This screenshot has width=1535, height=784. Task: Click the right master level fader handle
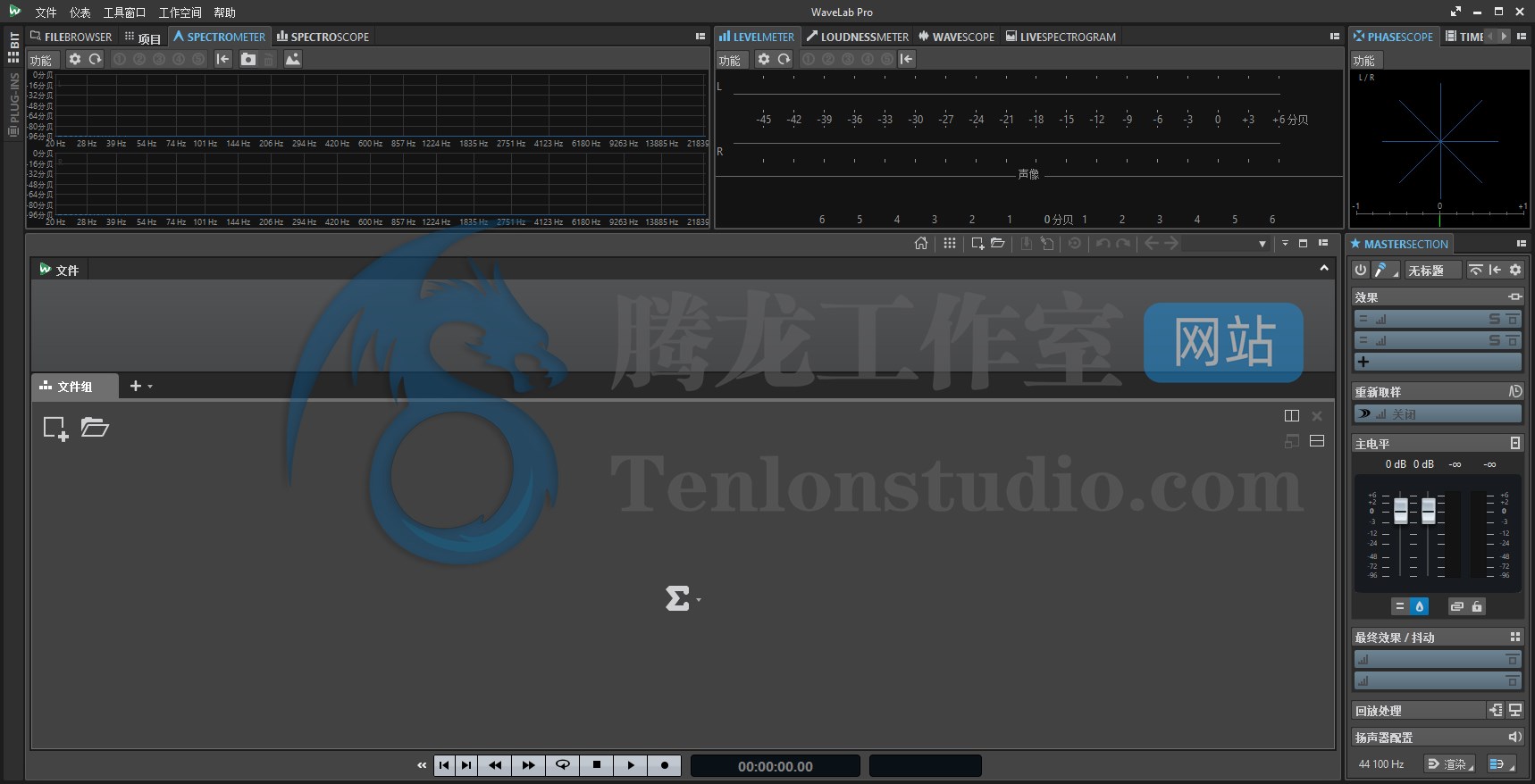[1429, 510]
